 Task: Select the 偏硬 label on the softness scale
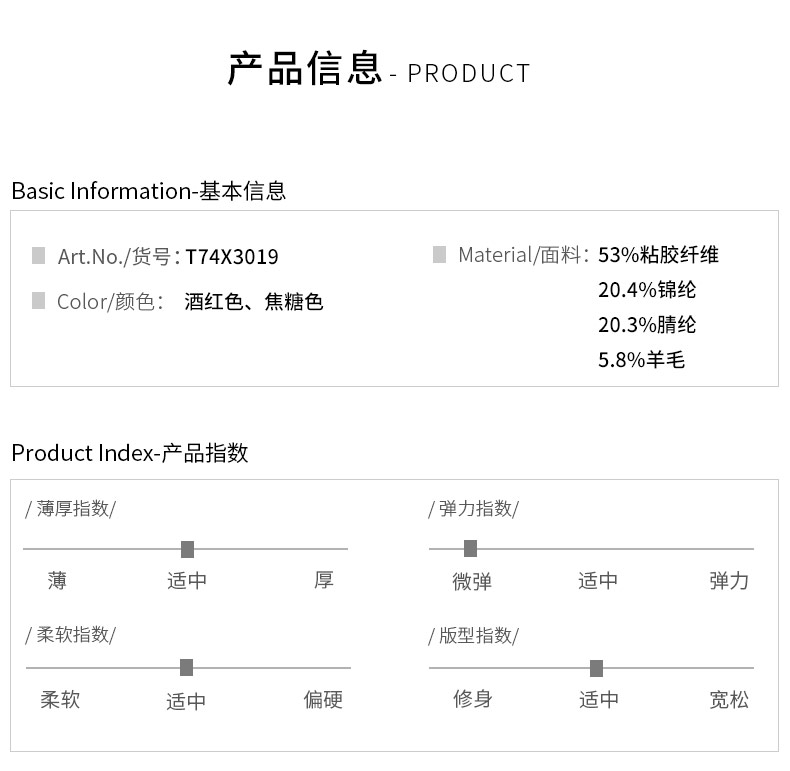[x=323, y=700]
